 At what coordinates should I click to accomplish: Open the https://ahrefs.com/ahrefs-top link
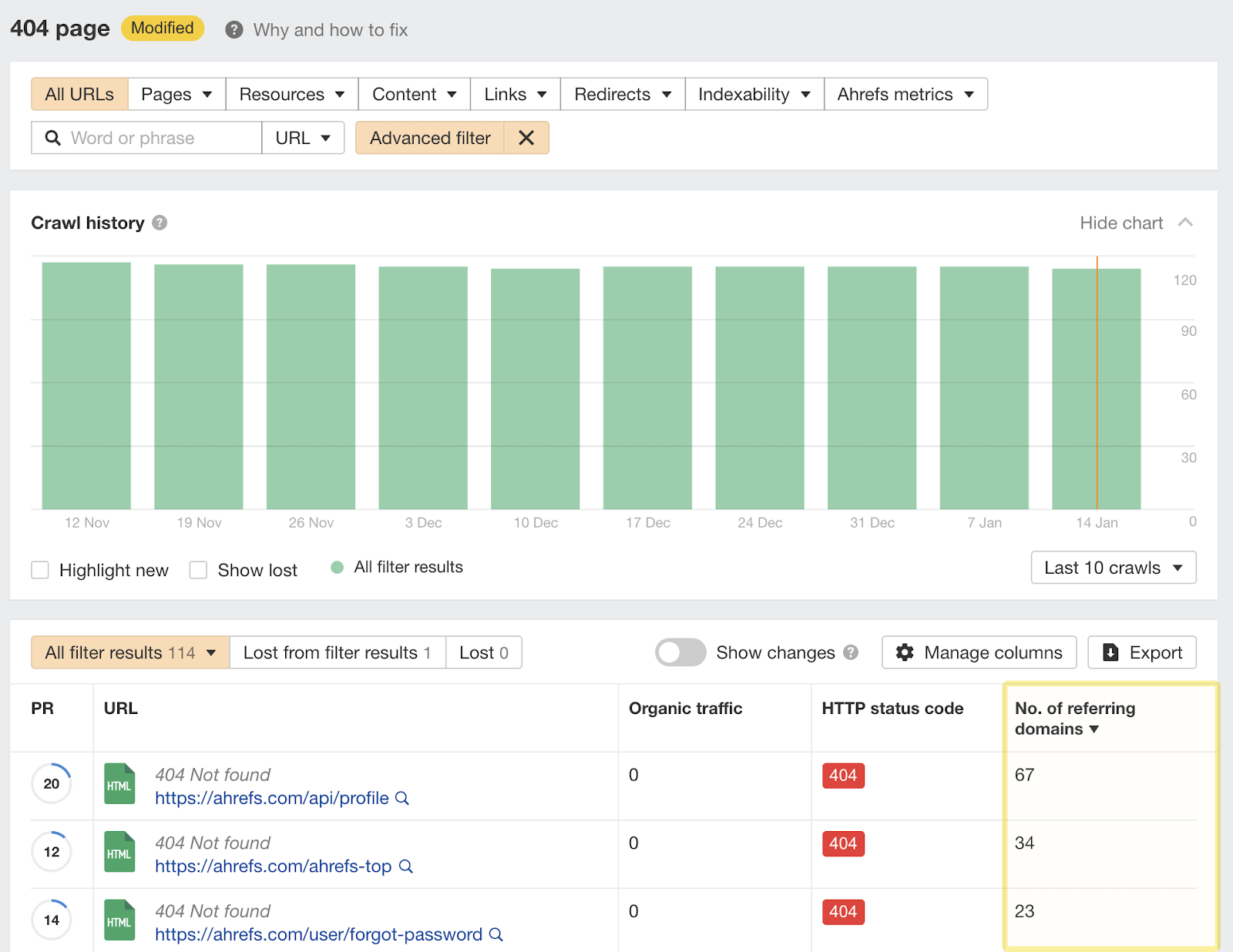pyautogui.click(x=274, y=867)
